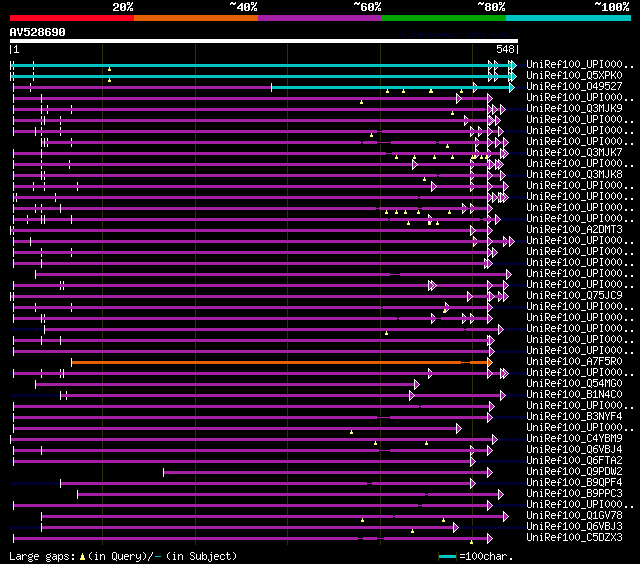
Task: Click the cyan segment of the O49527 alignment
Action: click(x=393, y=87)
